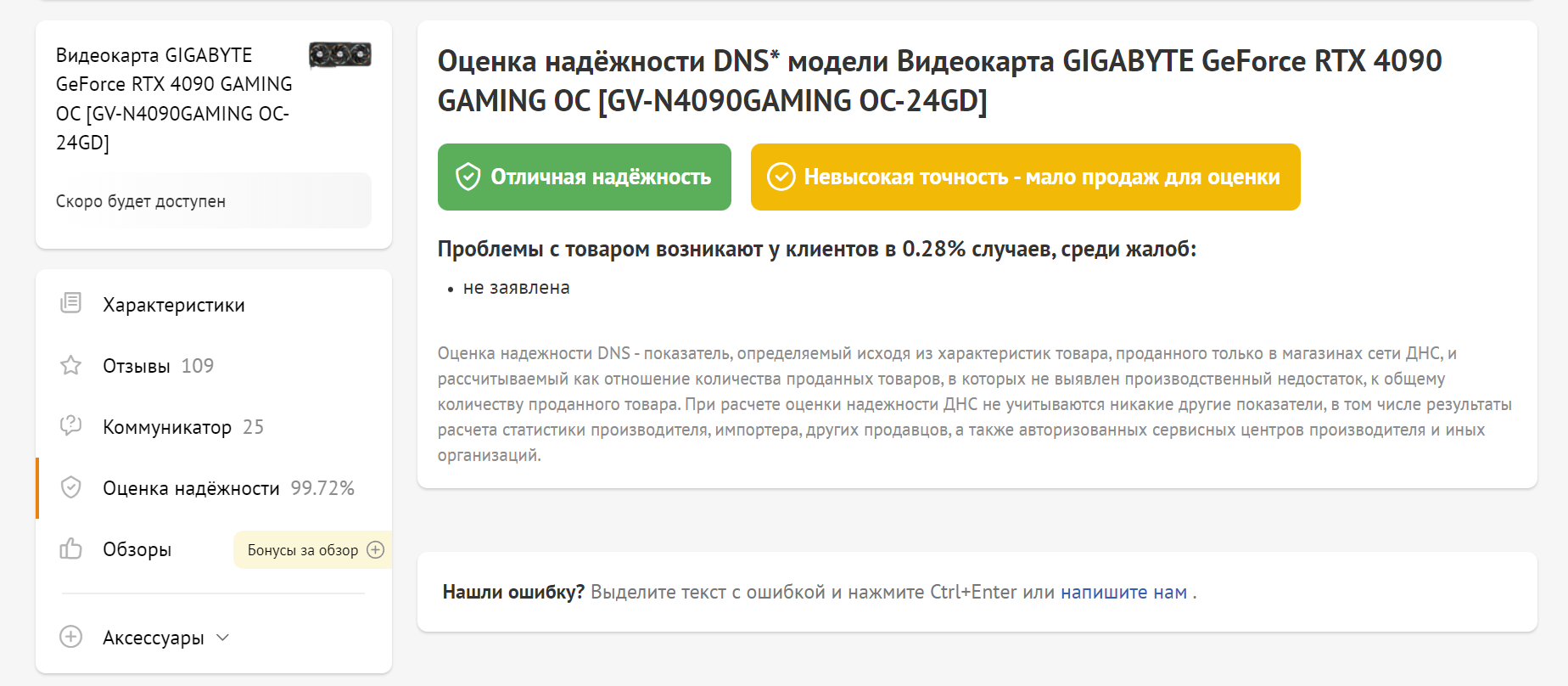Click the Нашли ошибку? text
Viewport: 1568px width, 686px height.
pyautogui.click(x=513, y=592)
